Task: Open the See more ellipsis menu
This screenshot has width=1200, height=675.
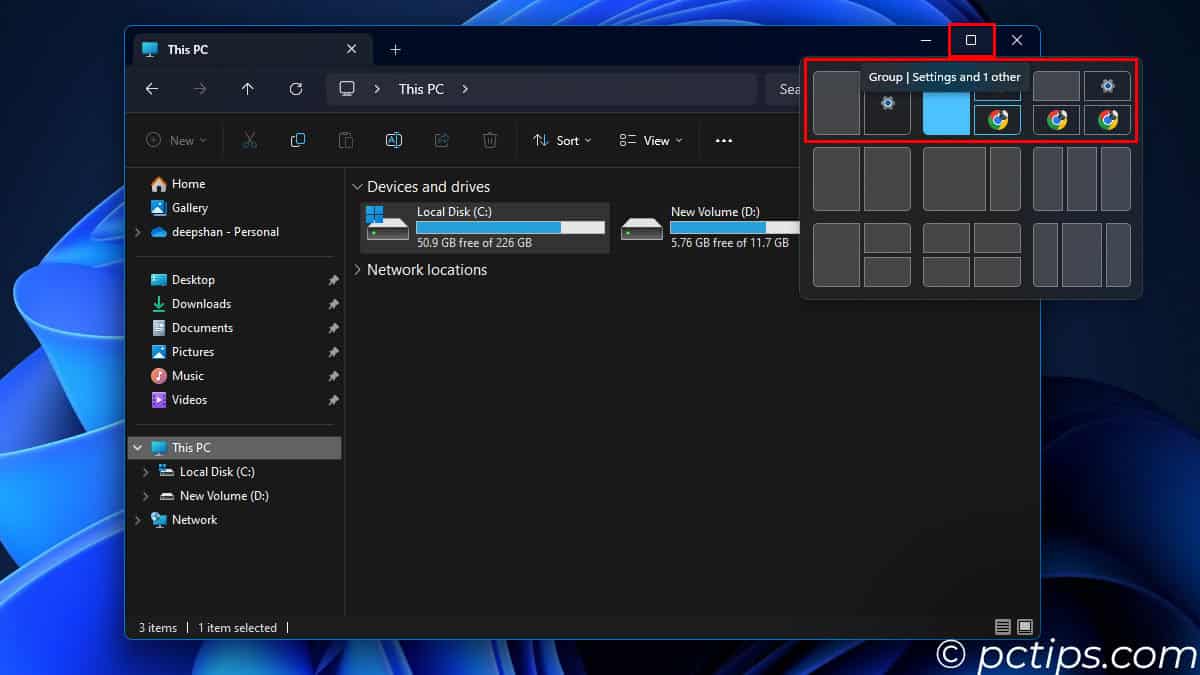Action: tap(723, 140)
